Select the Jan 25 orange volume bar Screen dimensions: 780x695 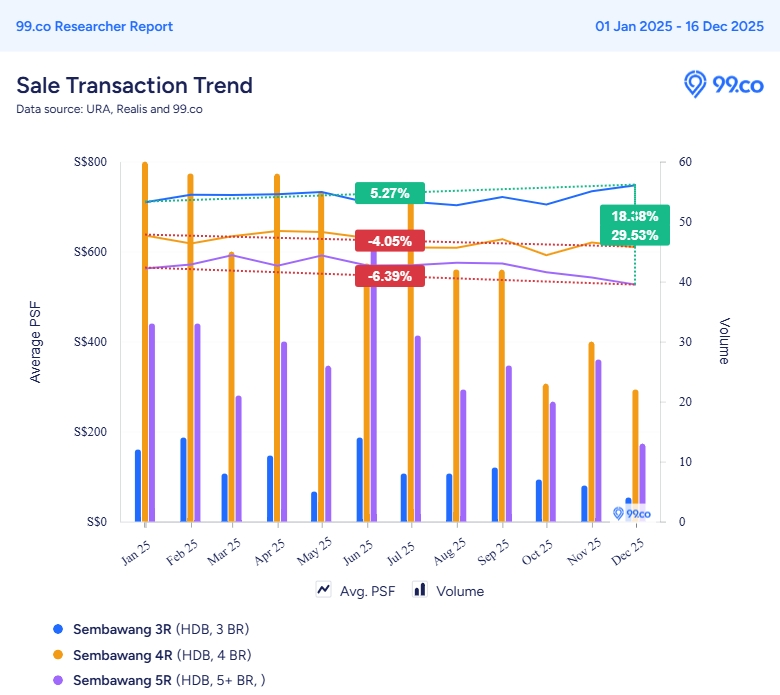pyautogui.click(x=145, y=341)
